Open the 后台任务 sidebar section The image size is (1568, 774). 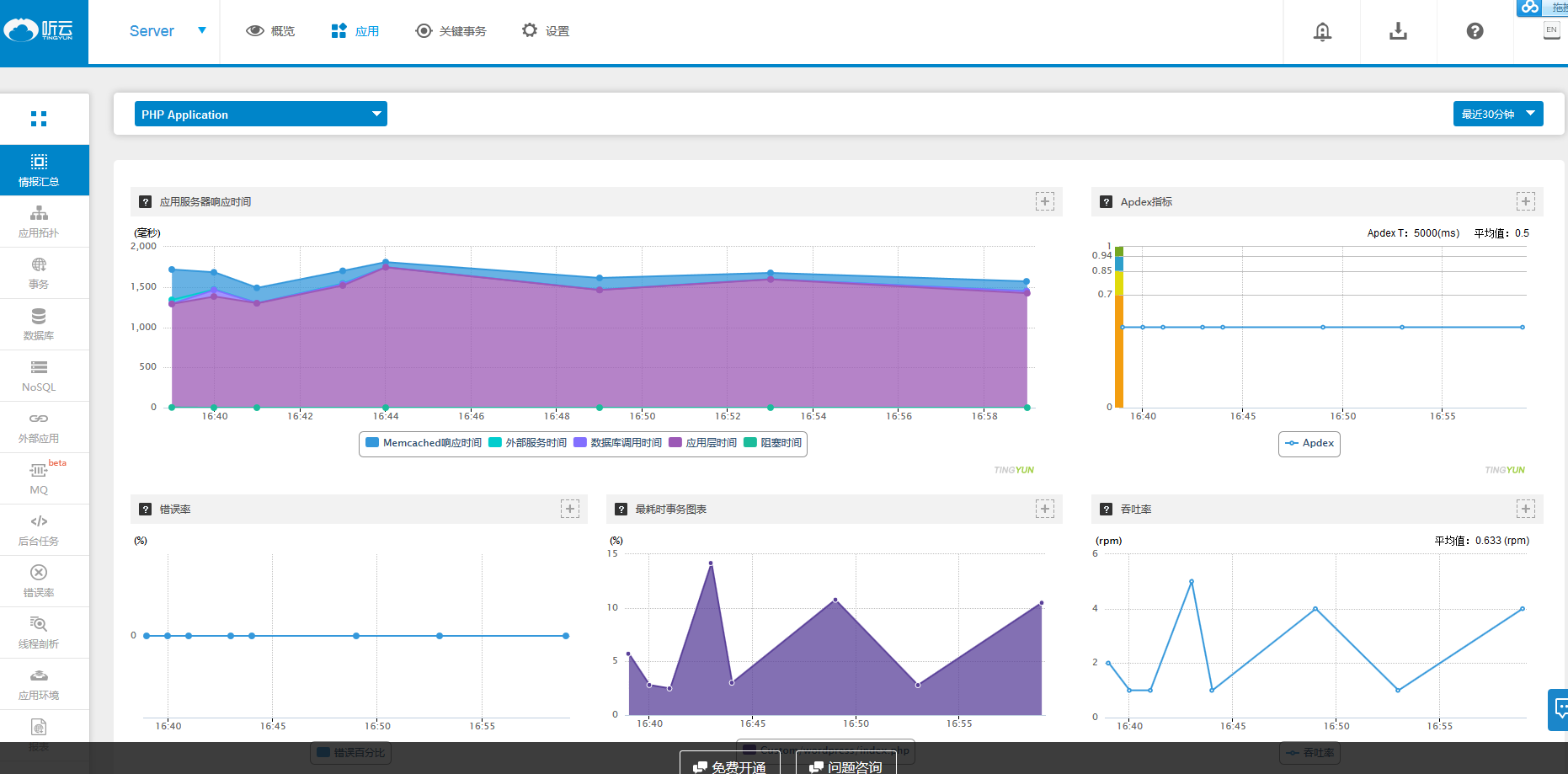pyautogui.click(x=38, y=530)
